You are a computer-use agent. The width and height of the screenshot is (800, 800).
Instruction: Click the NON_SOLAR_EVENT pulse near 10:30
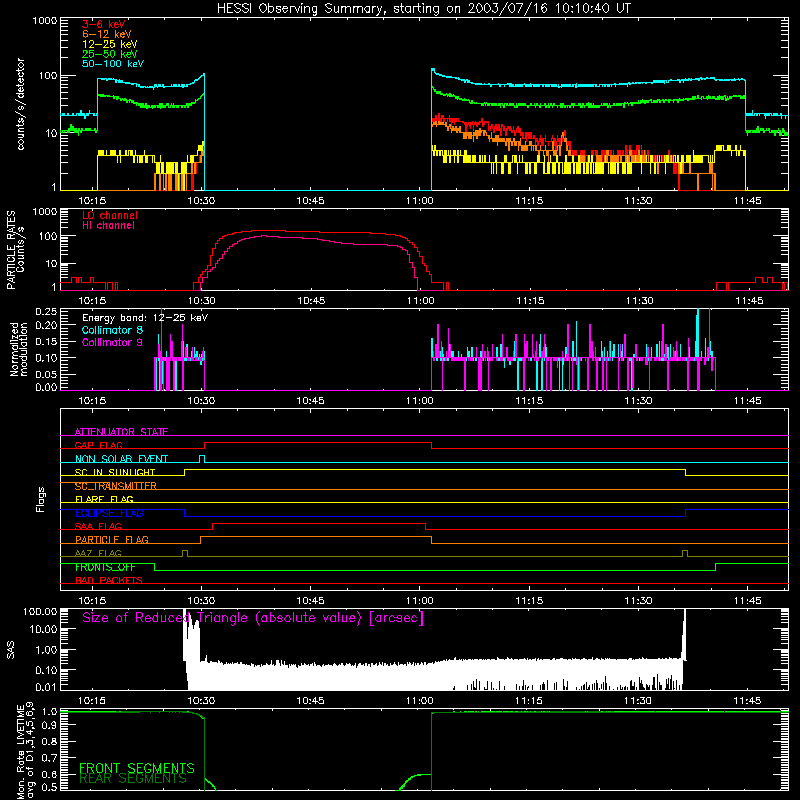pyautogui.click(x=202, y=458)
